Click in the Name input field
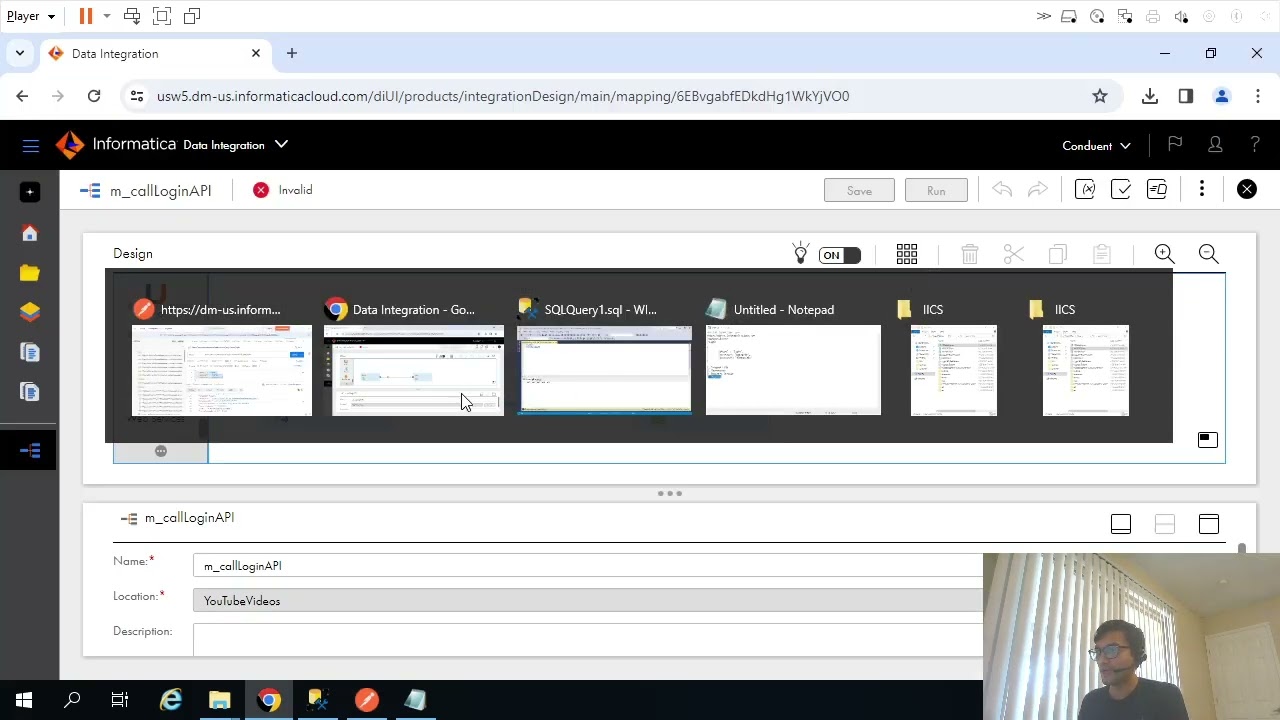Viewport: 1280px width, 720px height. point(588,566)
